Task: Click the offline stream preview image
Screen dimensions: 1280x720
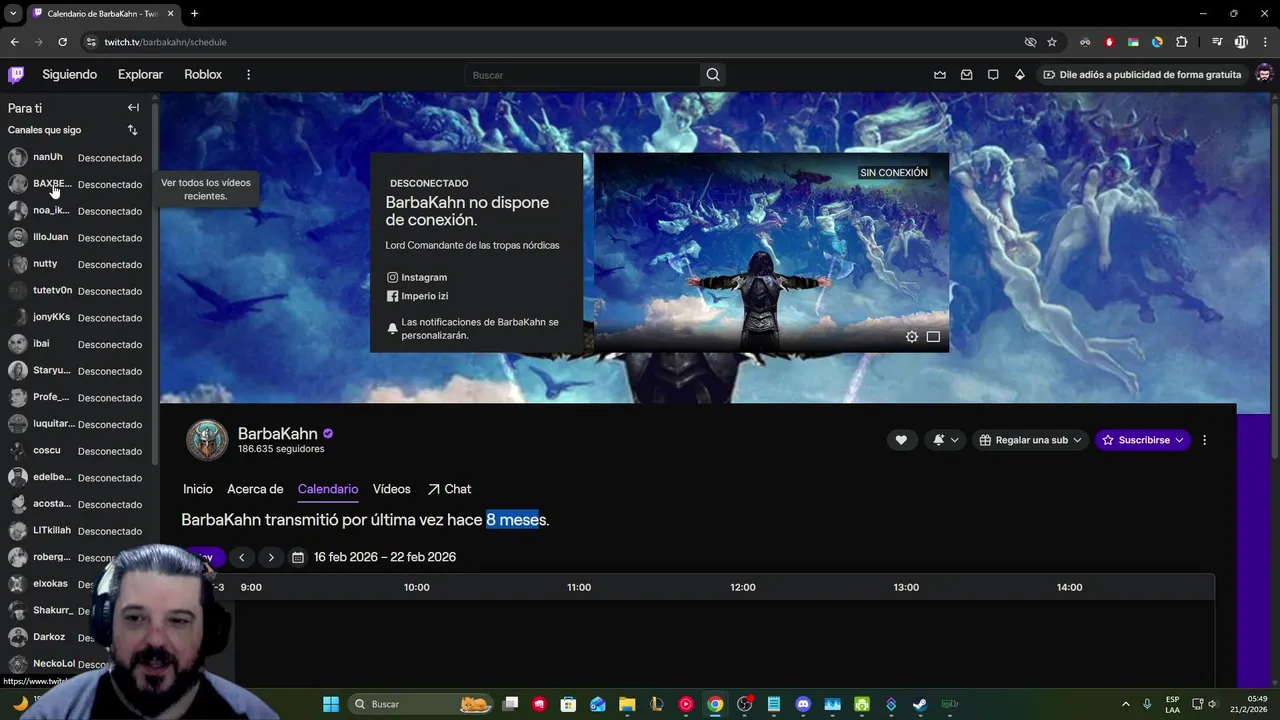Action: (771, 252)
